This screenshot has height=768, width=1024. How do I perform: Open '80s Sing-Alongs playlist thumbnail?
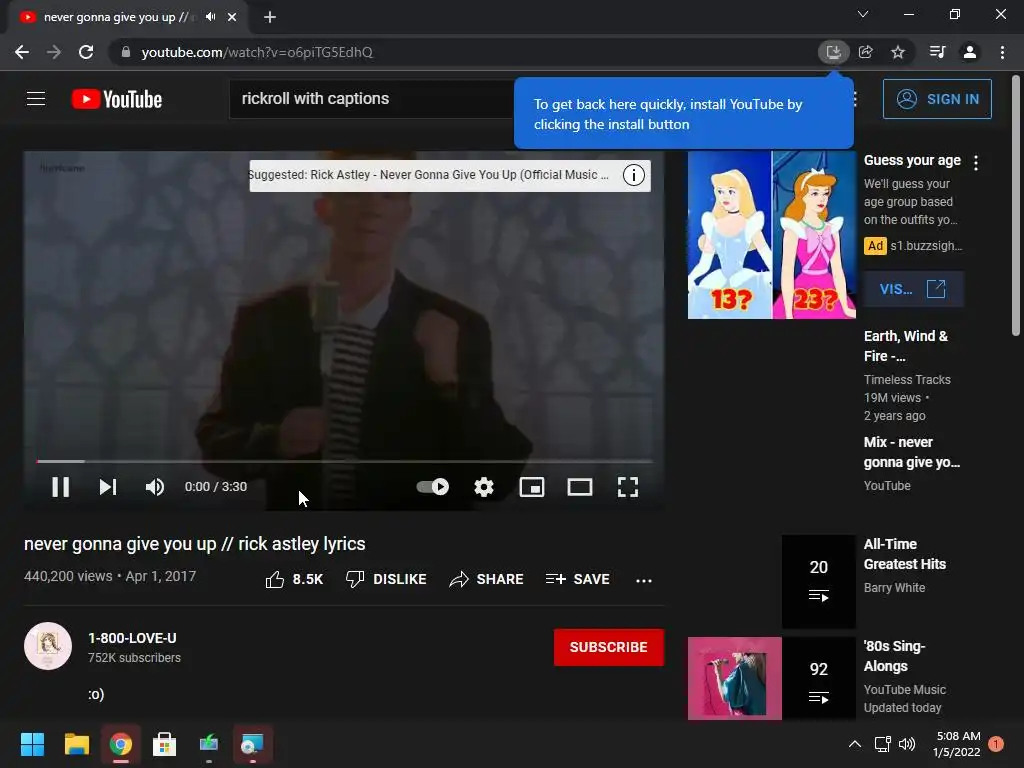[772, 679]
